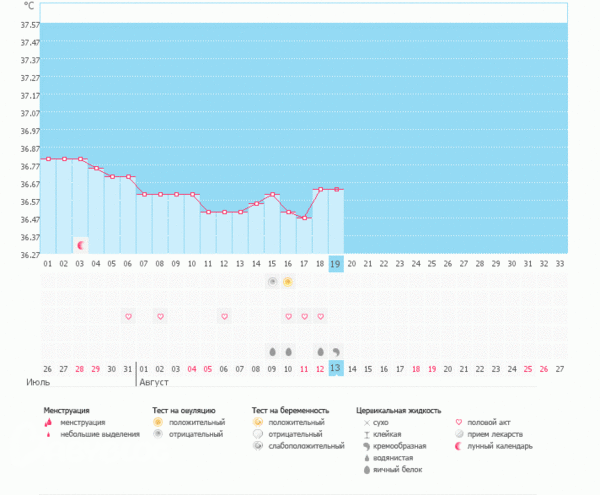Click the temperature point on cycle day 01
600x495 pixels.
[48, 159]
